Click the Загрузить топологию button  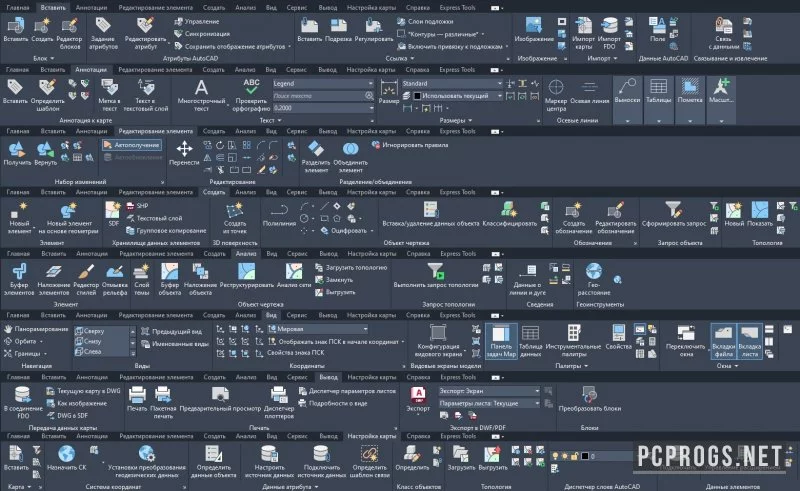pyautogui.click(x=351, y=267)
